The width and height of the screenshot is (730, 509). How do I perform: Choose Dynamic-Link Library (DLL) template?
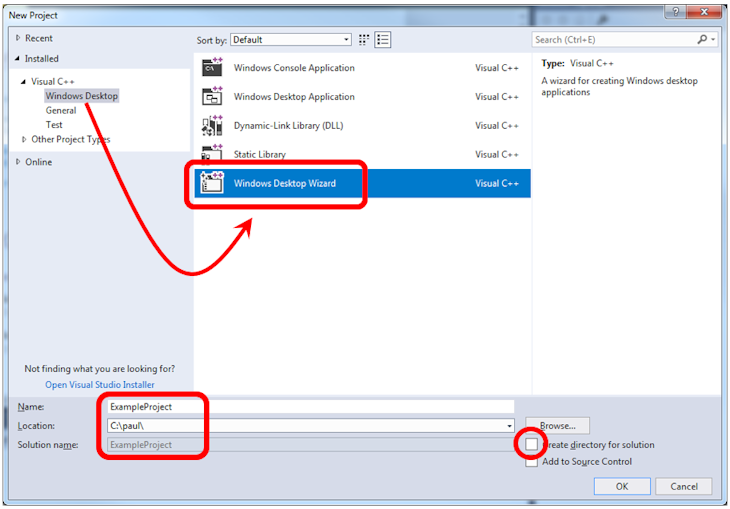[x=288, y=126]
